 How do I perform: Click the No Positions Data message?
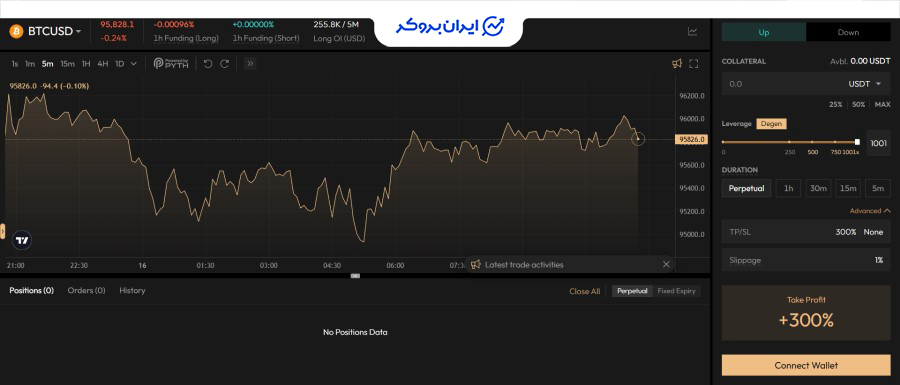click(x=355, y=332)
